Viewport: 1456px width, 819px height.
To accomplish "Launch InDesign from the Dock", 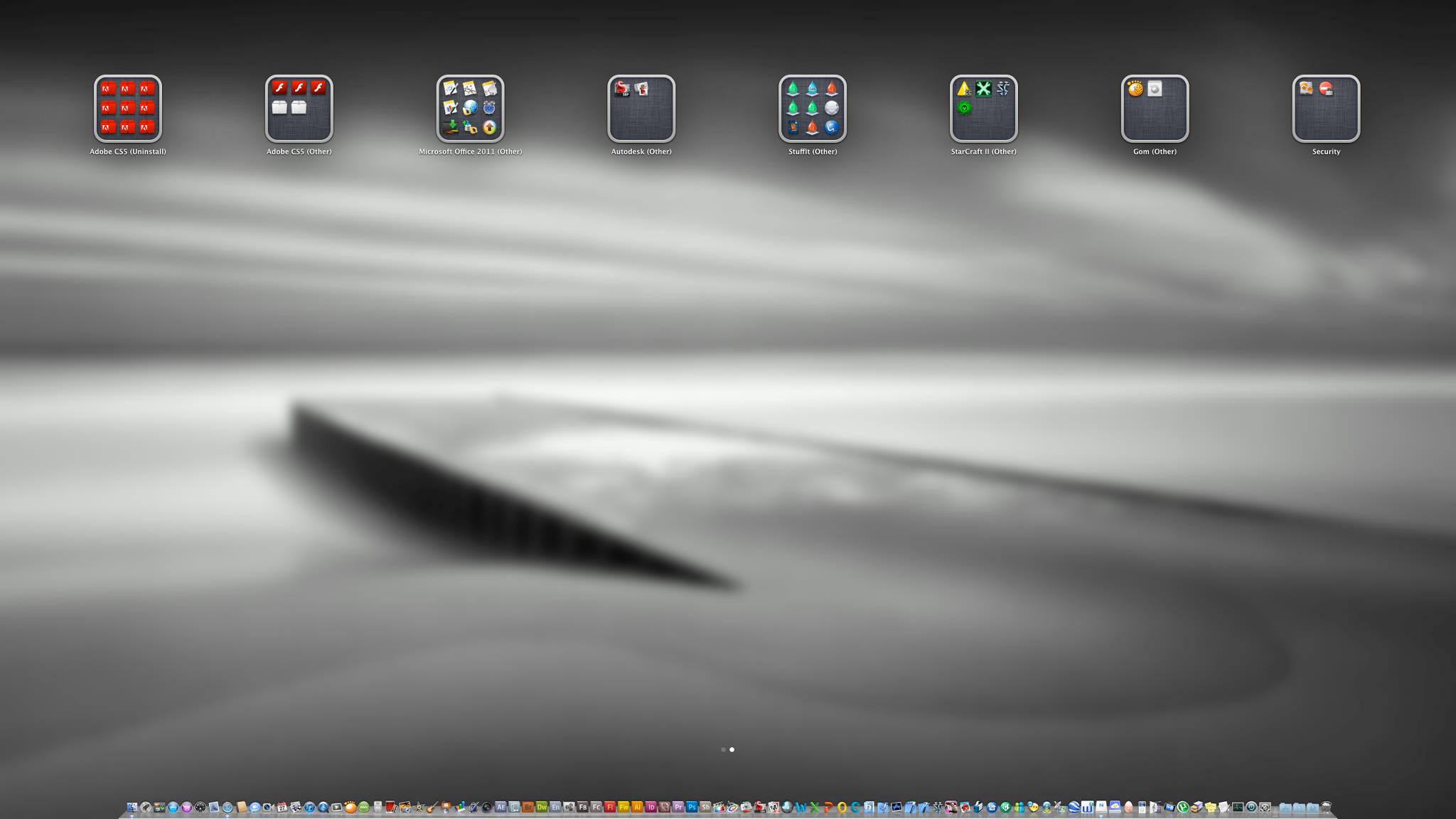I will tap(651, 807).
